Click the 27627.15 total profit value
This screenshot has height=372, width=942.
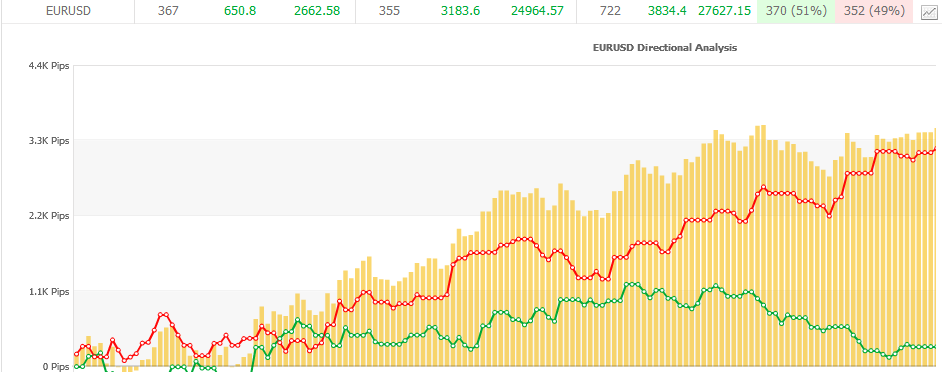[x=725, y=11]
